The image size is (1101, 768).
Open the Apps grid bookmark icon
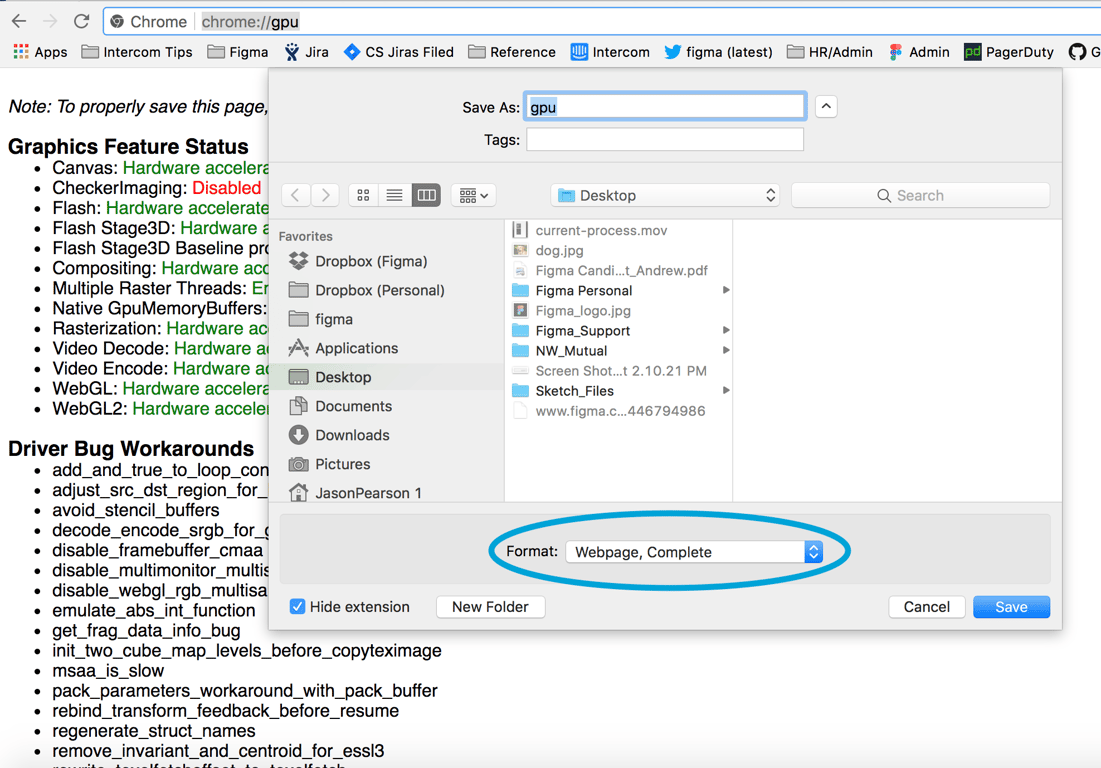tap(21, 52)
